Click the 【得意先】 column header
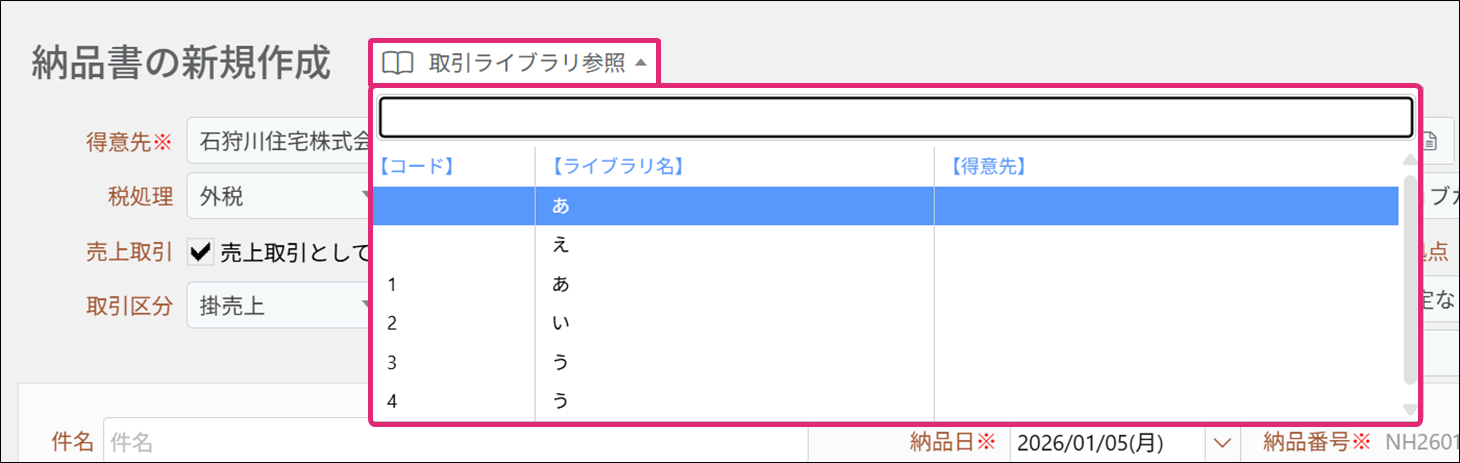Image resolution: width=1460 pixels, height=463 pixels. (x=989, y=167)
